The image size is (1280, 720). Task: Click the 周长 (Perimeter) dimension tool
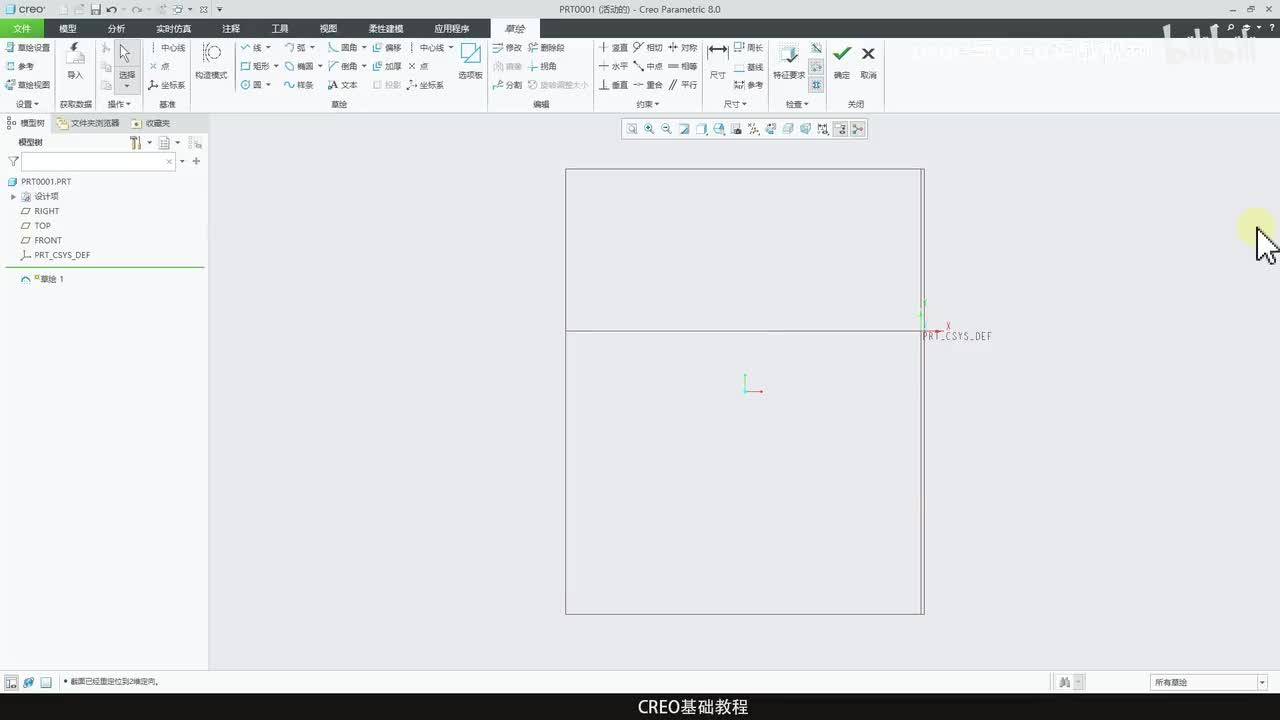pos(748,47)
